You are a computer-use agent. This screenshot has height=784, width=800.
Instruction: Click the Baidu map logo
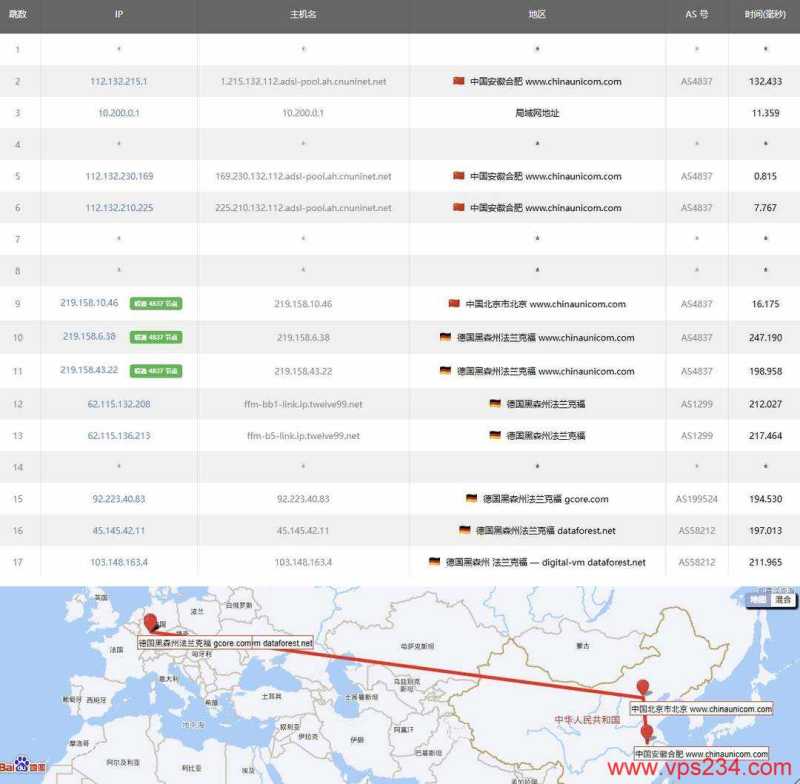point(22,768)
